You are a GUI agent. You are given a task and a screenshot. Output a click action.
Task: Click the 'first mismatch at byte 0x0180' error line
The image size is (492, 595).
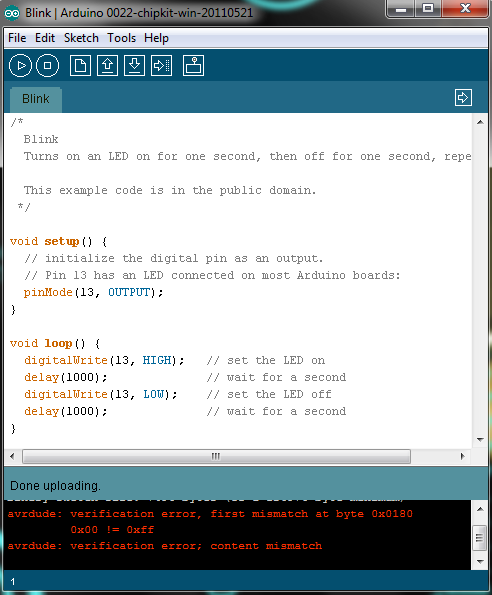[210, 514]
